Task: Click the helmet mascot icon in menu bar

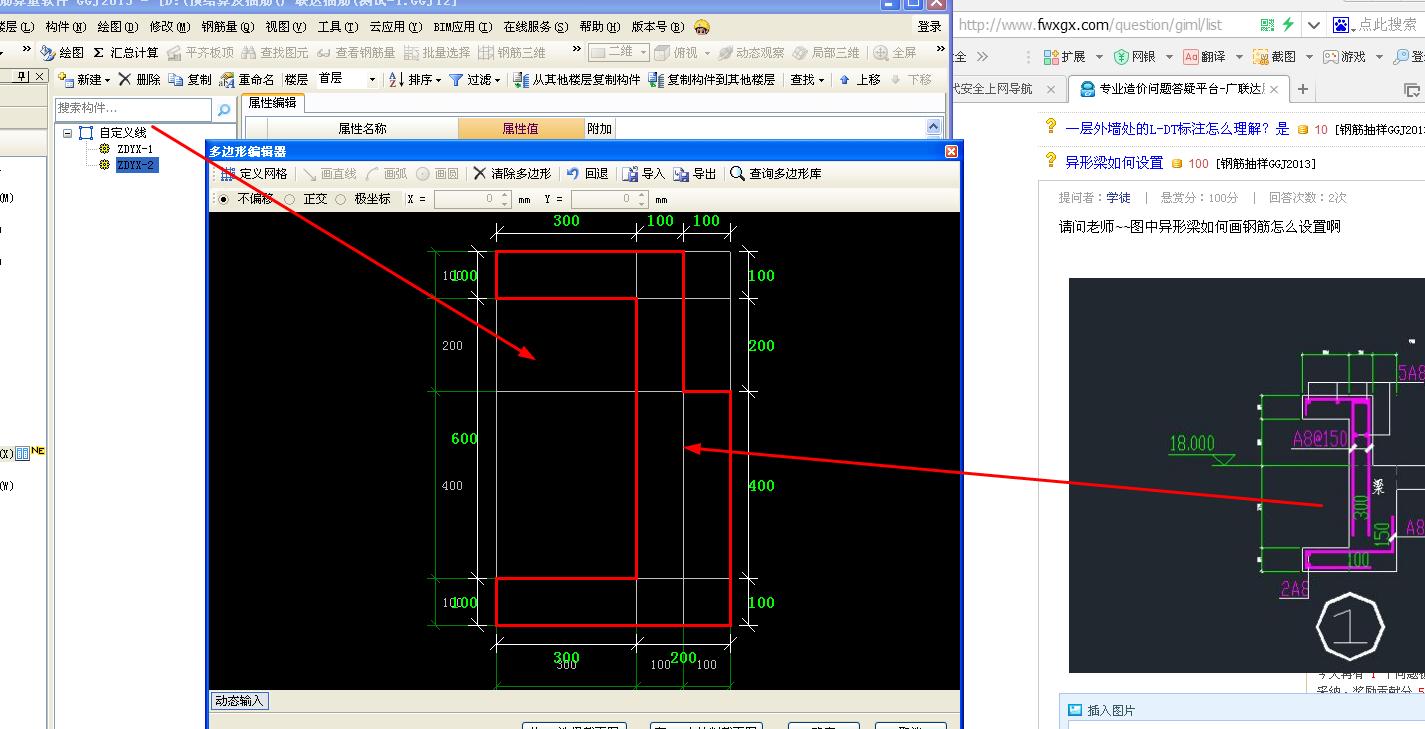Action: (702, 27)
